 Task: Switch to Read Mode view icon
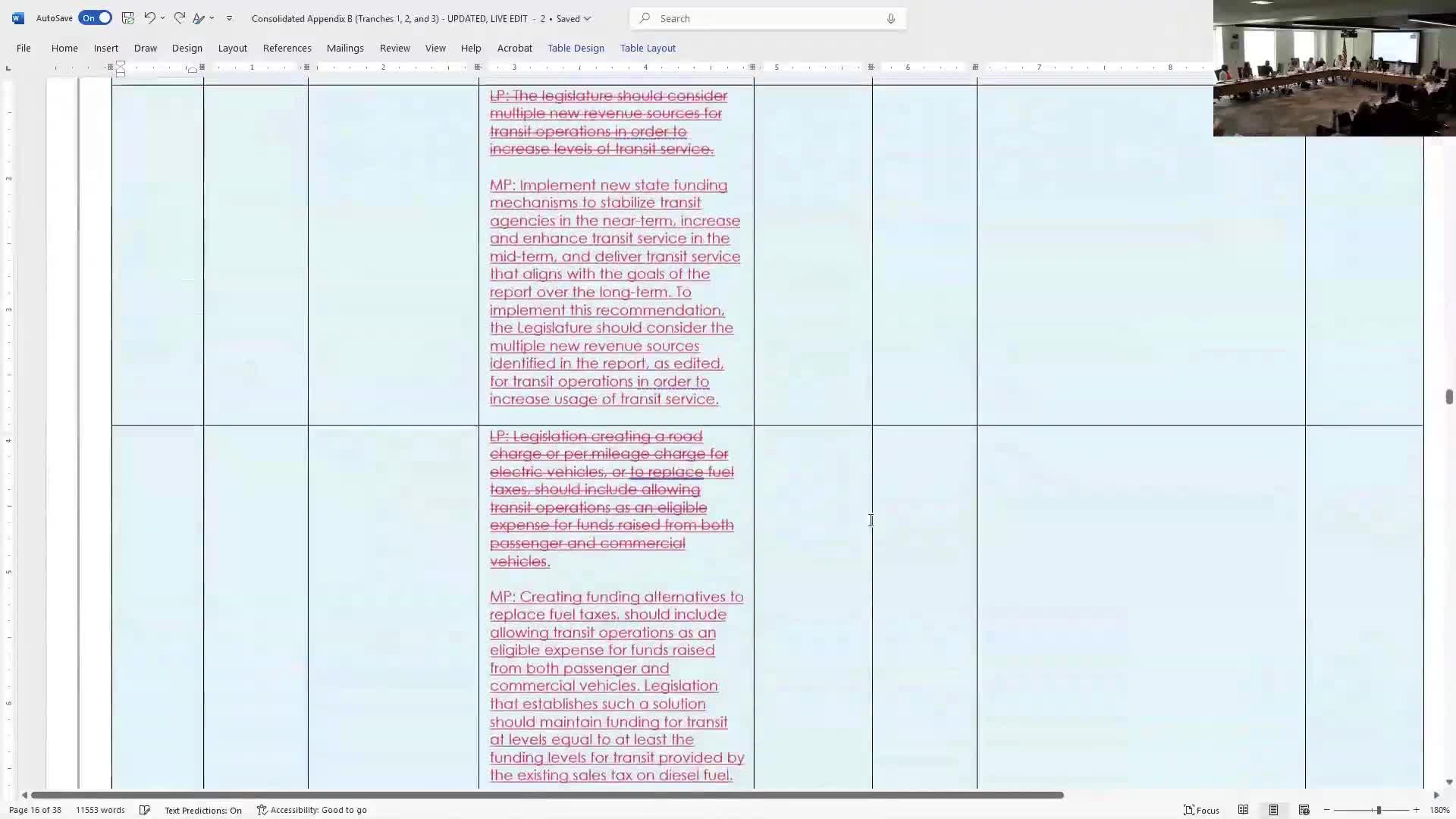(x=1243, y=810)
